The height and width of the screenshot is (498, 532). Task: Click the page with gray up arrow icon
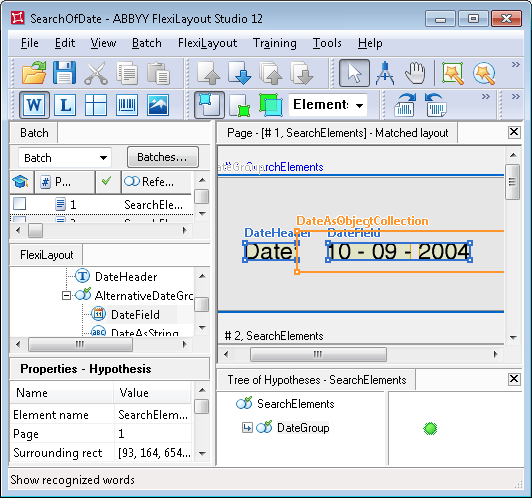tap(208, 73)
